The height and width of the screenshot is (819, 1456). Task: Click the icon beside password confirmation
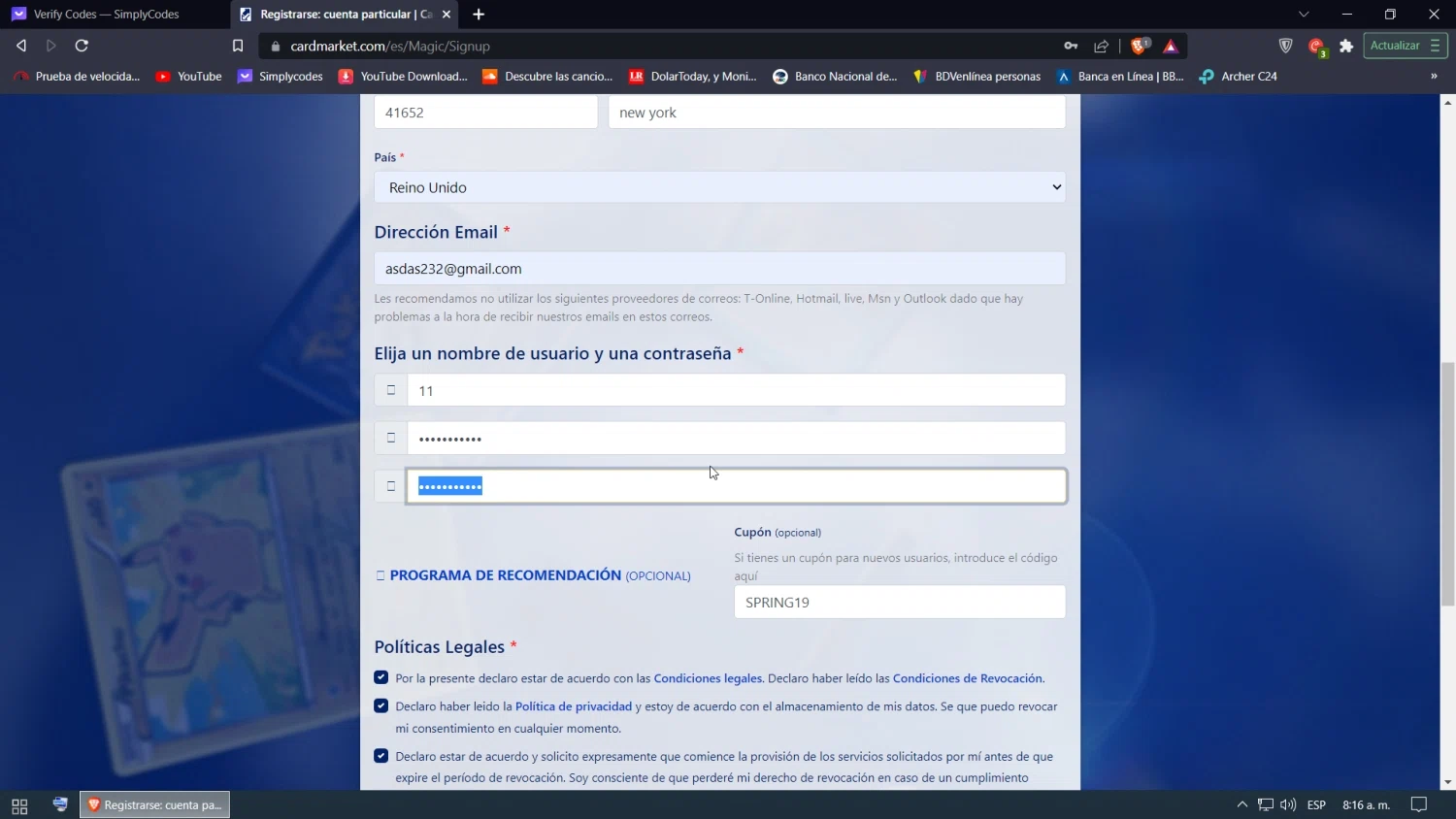(x=391, y=486)
